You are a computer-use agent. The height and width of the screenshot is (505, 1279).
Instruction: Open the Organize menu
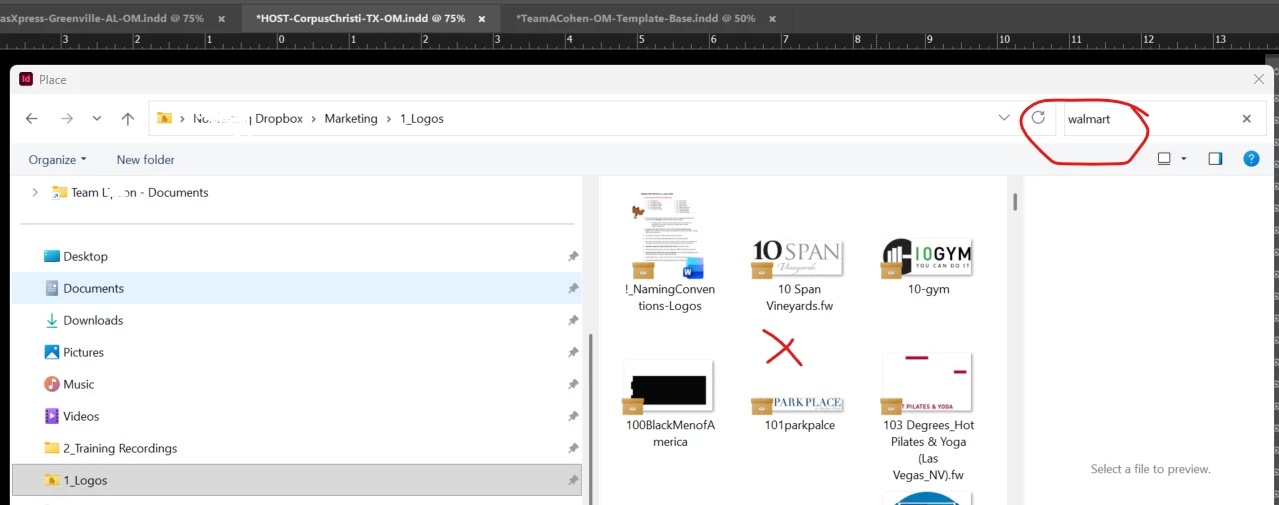(x=57, y=159)
